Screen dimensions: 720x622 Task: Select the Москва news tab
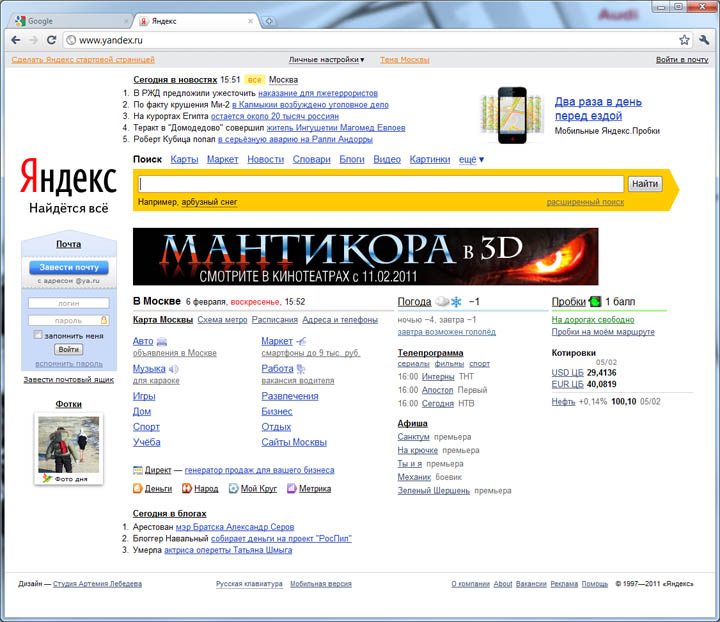[x=283, y=80]
